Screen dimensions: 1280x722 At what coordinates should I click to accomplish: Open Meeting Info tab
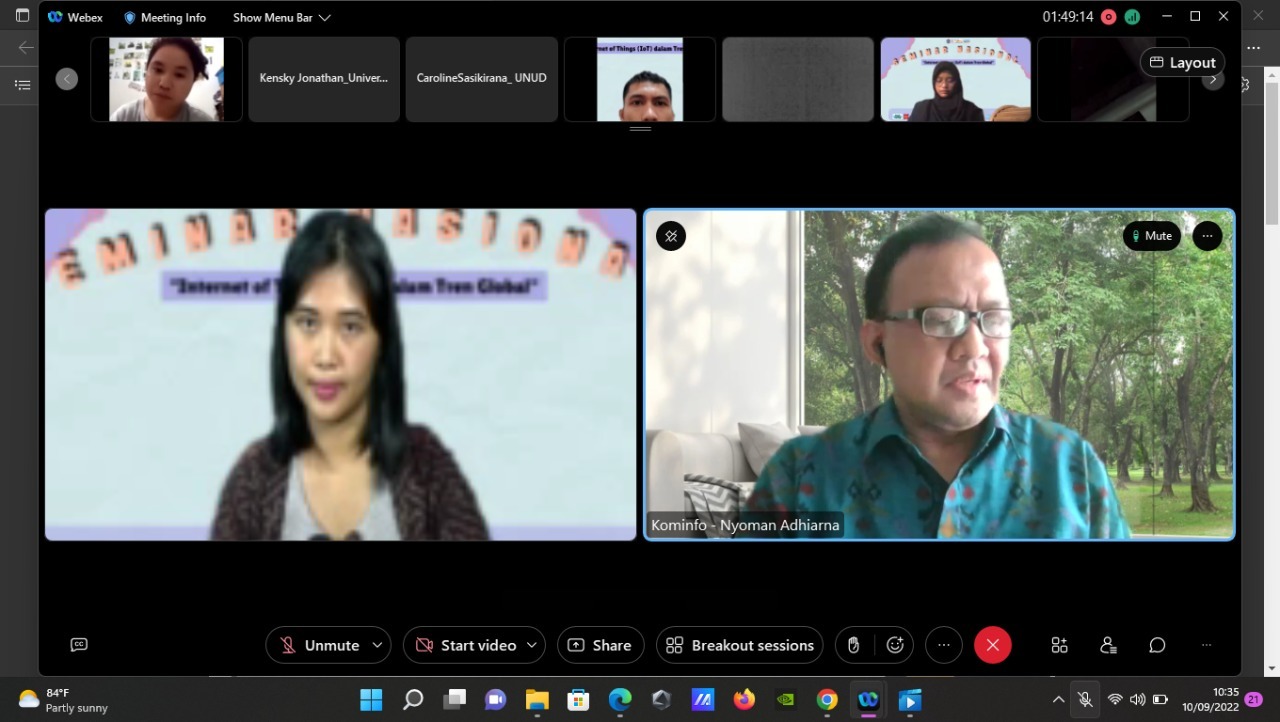coord(165,17)
